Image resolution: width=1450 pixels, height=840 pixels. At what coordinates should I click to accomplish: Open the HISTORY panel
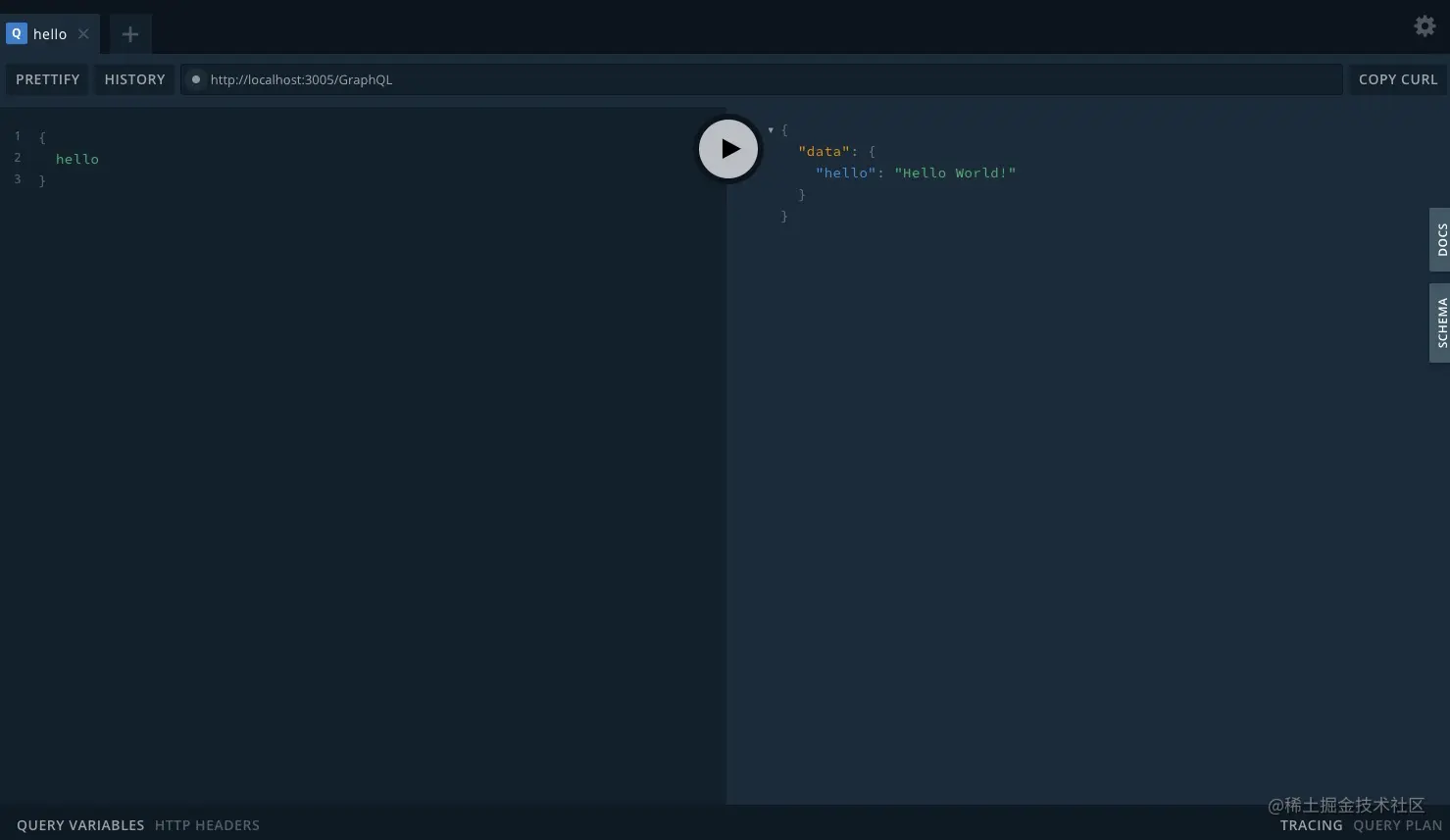pyautogui.click(x=134, y=79)
